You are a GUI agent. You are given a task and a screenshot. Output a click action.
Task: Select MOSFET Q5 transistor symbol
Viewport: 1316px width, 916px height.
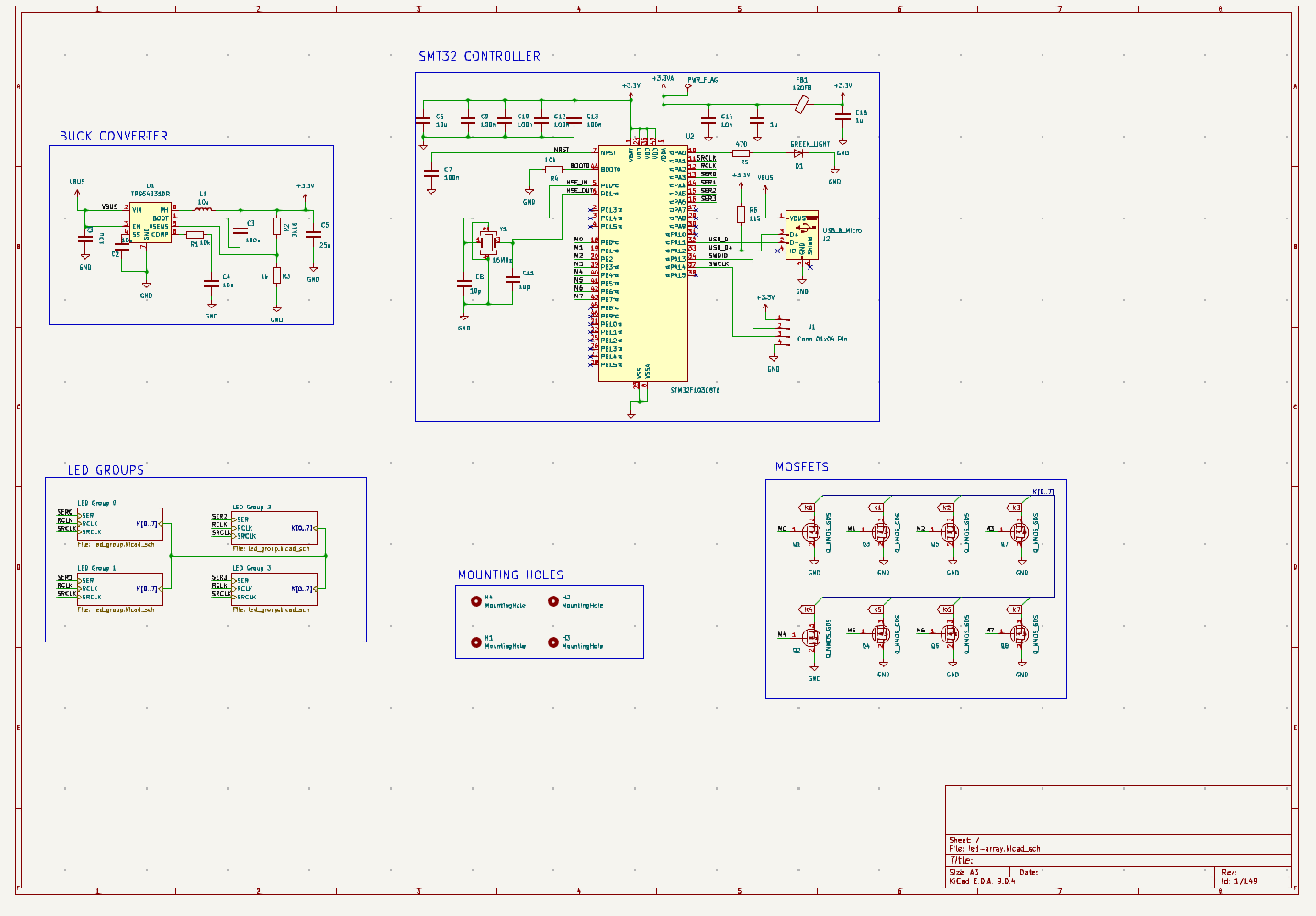click(950, 531)
